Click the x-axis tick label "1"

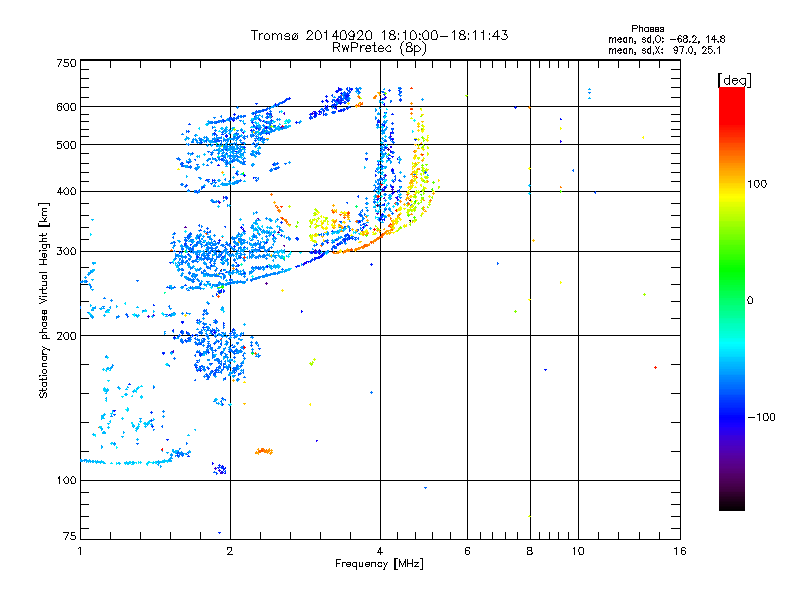pos(80,551)
